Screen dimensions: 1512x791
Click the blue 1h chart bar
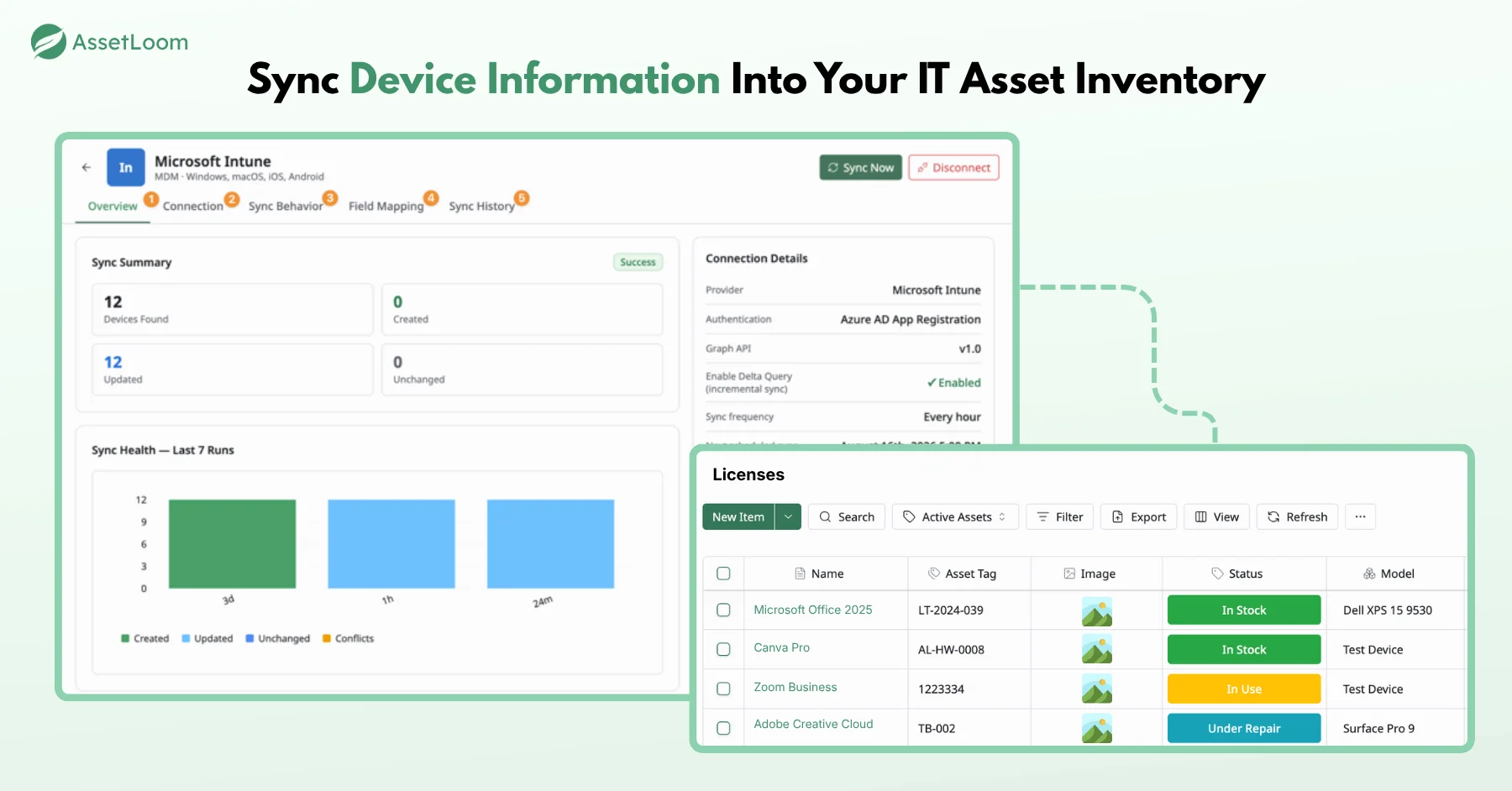tap(391, 544)
